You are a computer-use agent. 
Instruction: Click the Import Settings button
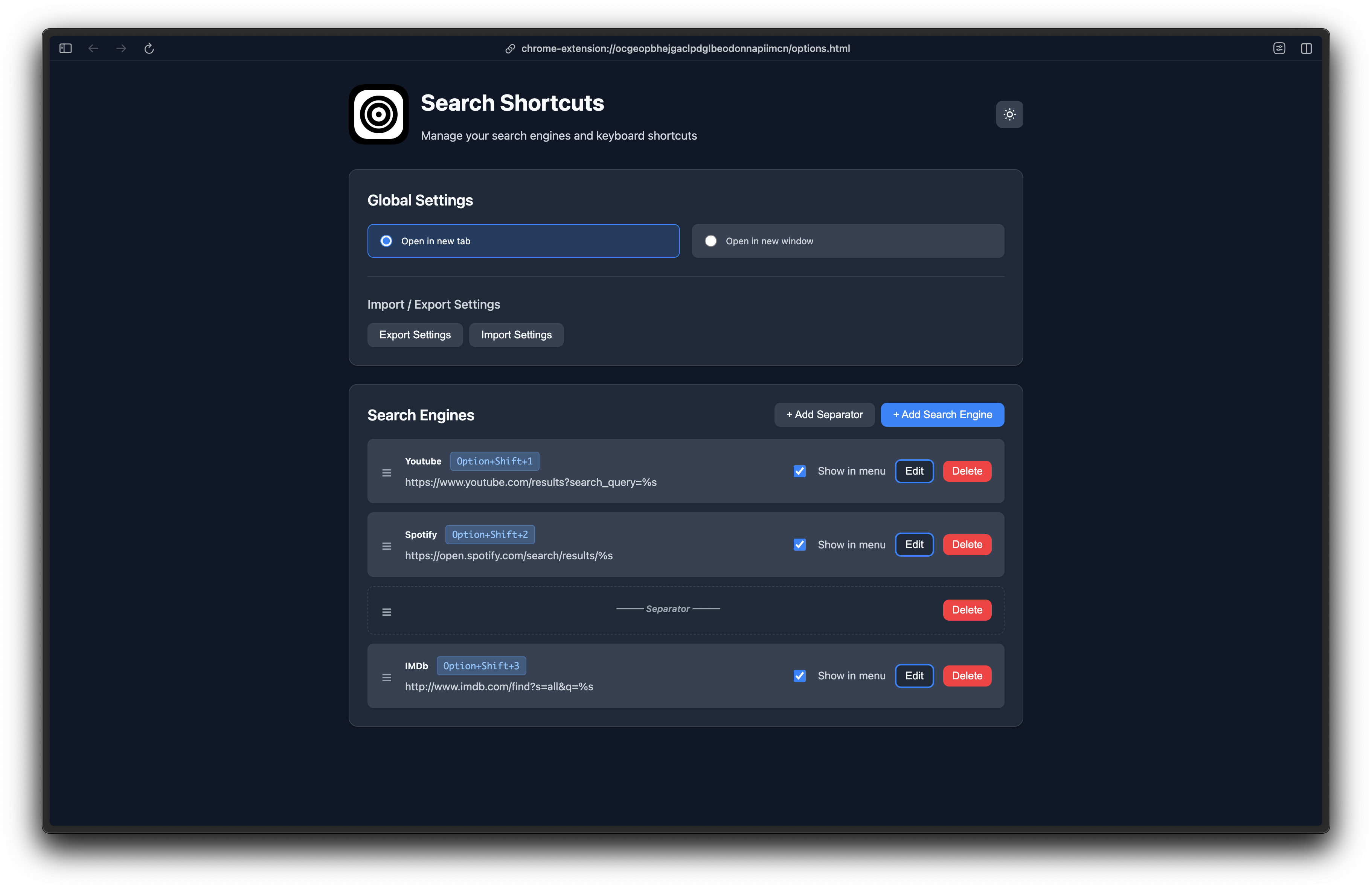click(x=516, y=335)
